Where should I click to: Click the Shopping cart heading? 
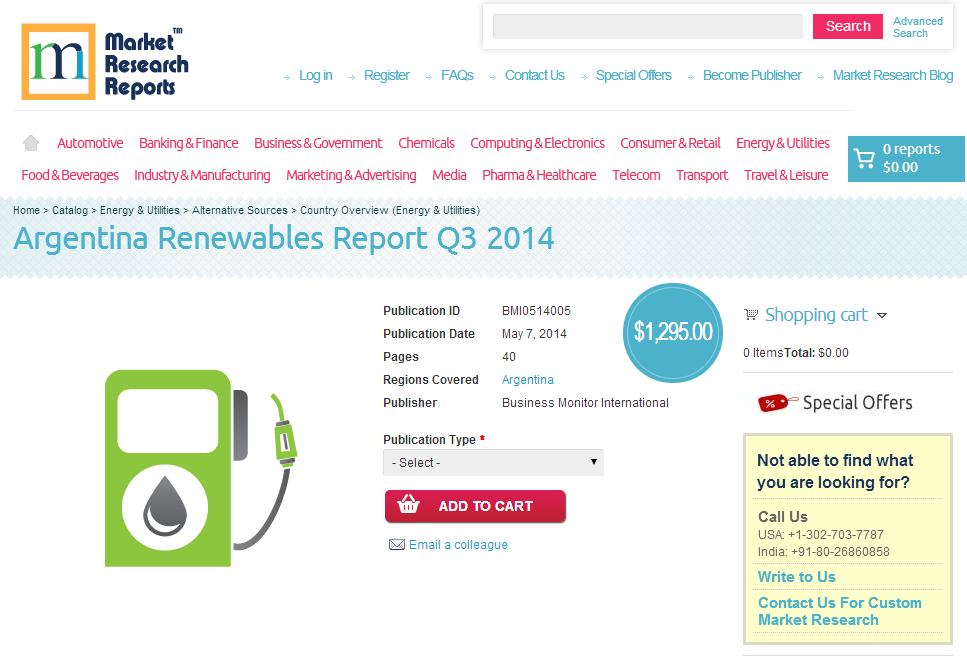pyautogui.click(x=816, y=315)
